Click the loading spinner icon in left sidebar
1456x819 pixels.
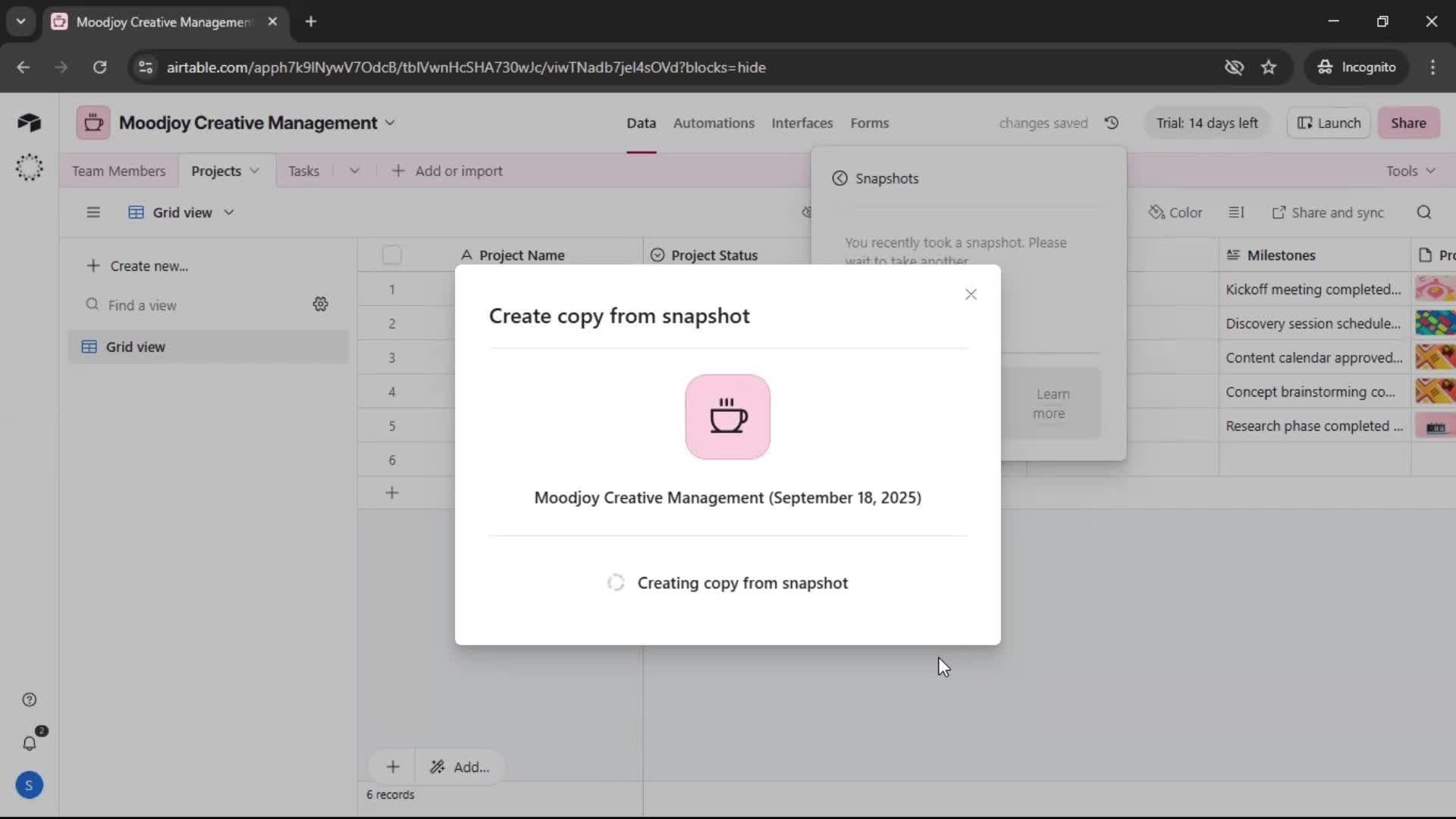coord(29,168)
